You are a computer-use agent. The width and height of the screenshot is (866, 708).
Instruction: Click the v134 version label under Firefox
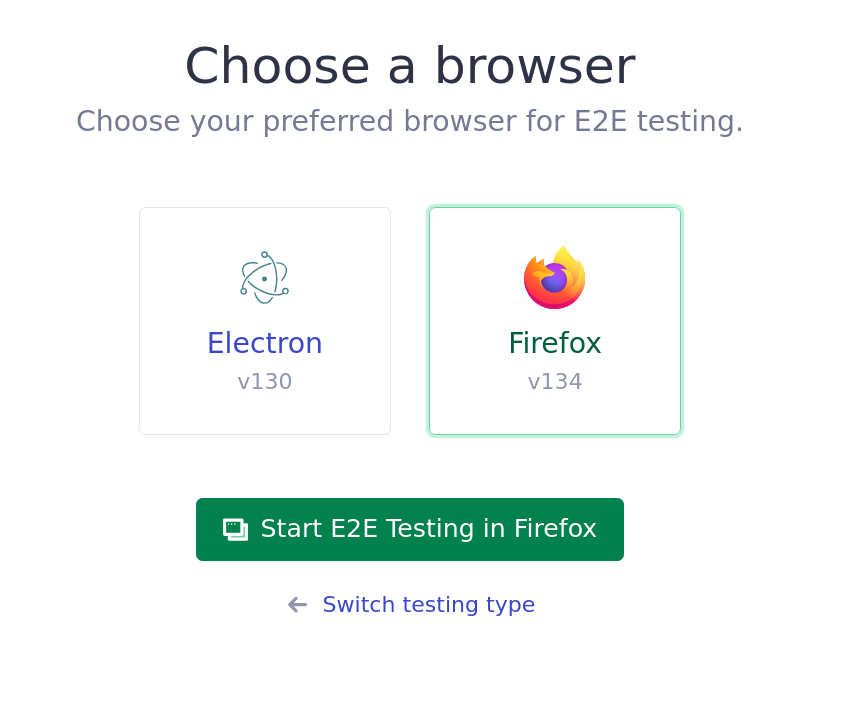pyautogui.click(x=554, y=381)
